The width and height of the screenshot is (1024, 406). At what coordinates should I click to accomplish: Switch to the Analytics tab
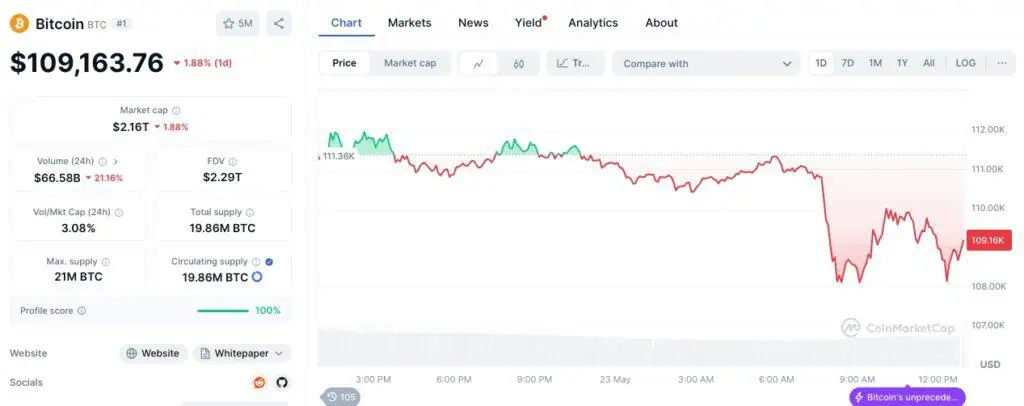(x=593, y=22)
